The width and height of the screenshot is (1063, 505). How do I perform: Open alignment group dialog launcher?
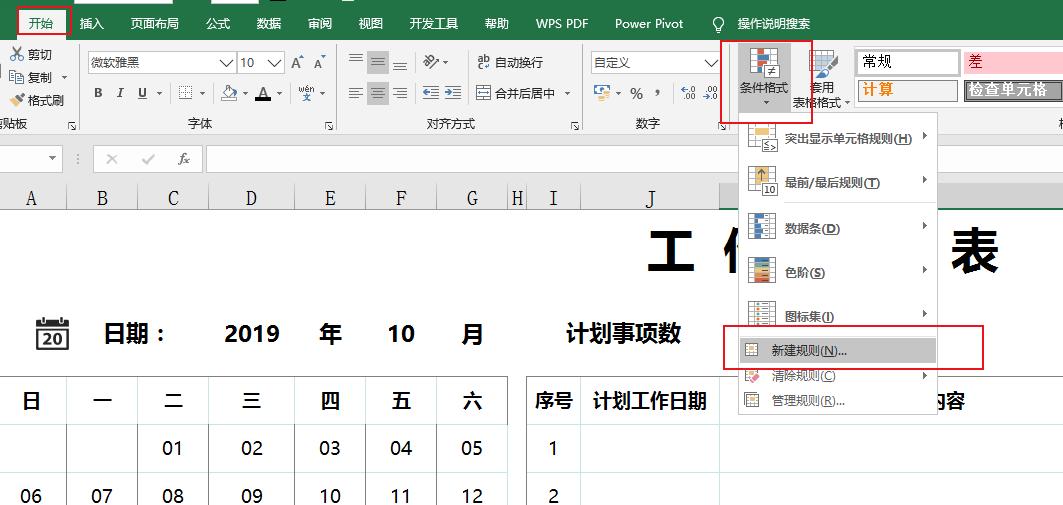tap(575, 125)
